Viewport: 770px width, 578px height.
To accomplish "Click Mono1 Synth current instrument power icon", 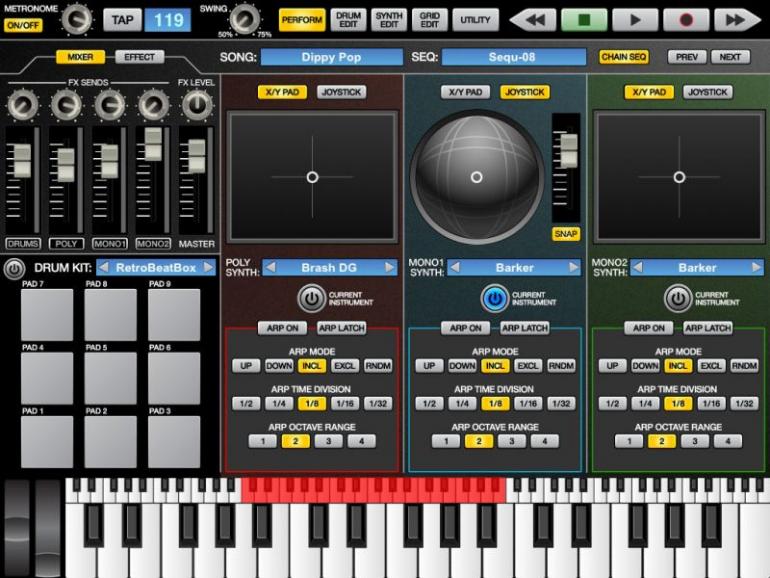I will click(x=495, y=298).
